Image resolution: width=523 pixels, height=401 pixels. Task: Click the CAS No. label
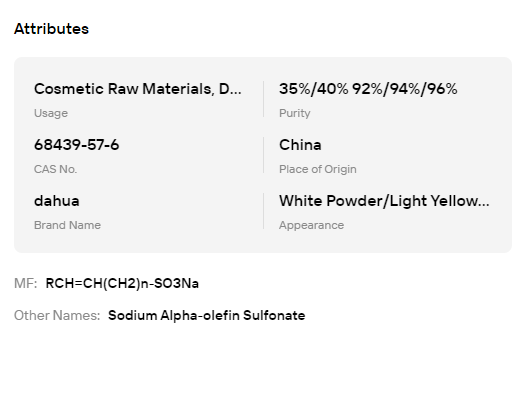click(55, 169)
